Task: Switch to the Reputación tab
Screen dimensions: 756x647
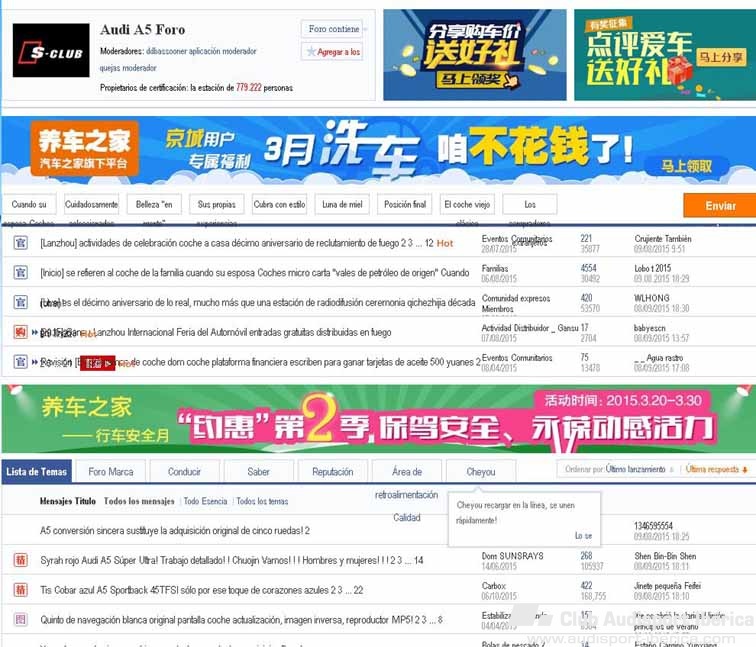Action: pyautogui.click(x=333, y=472)
